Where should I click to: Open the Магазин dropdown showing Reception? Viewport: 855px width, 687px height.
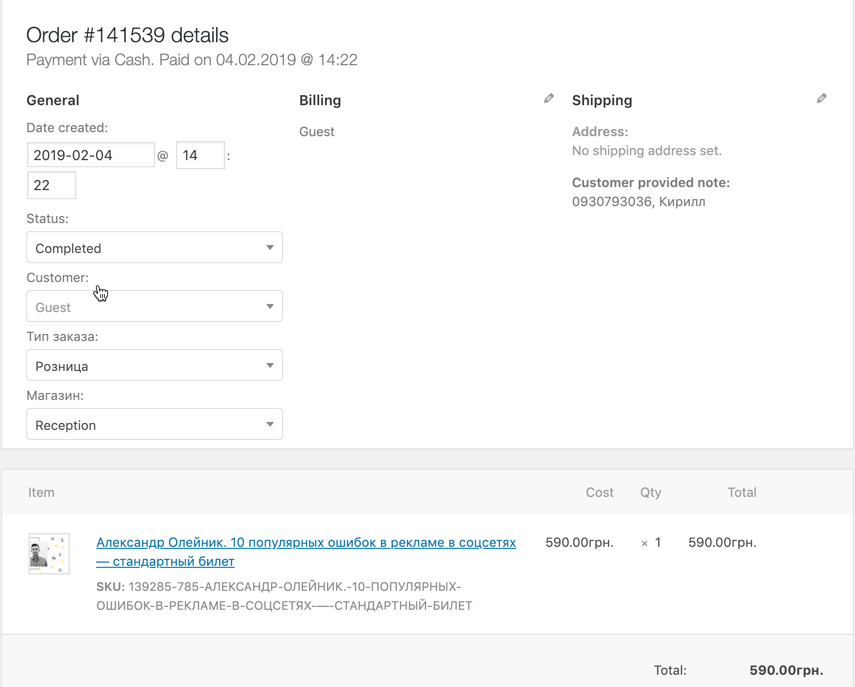click(x=154, y=424)
